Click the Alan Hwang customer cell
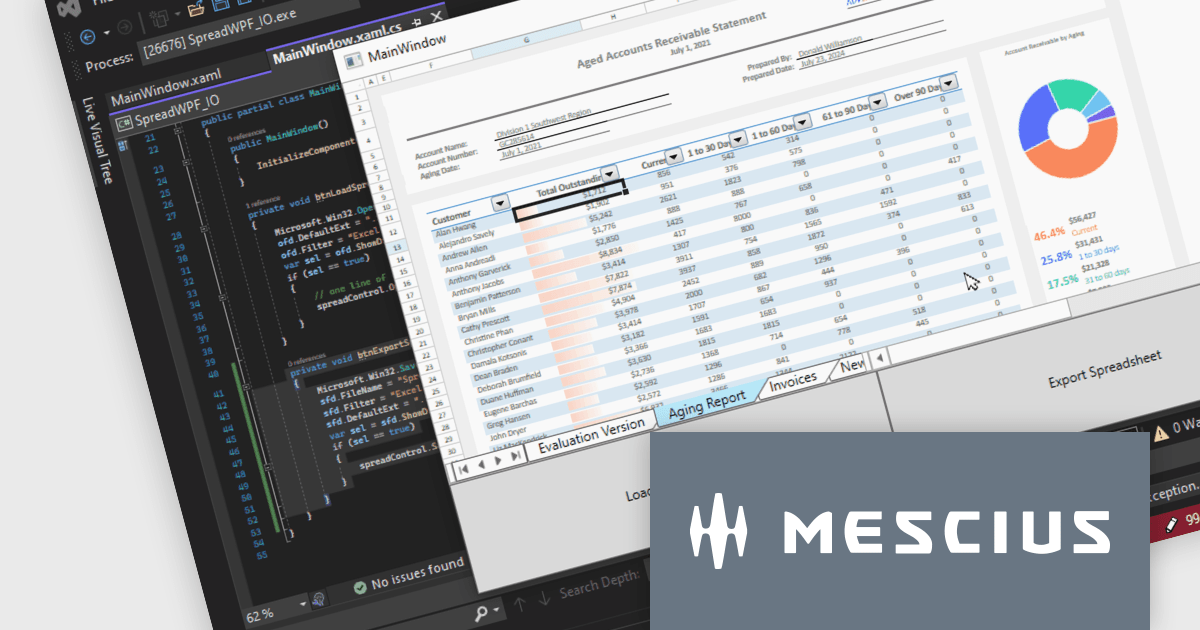 click(x=455, y=232)
